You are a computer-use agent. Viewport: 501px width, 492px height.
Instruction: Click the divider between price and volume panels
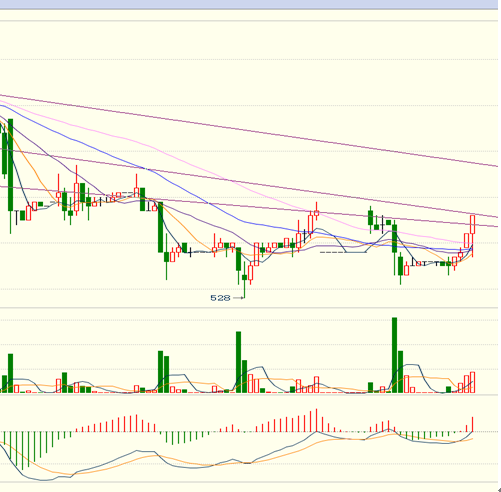pyautogui.click(x=250, y=308)
